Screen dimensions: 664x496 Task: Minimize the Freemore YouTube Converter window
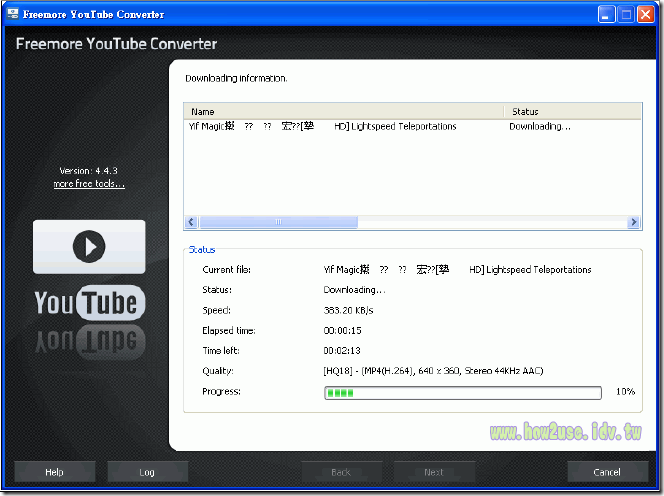tap(607, 15)
